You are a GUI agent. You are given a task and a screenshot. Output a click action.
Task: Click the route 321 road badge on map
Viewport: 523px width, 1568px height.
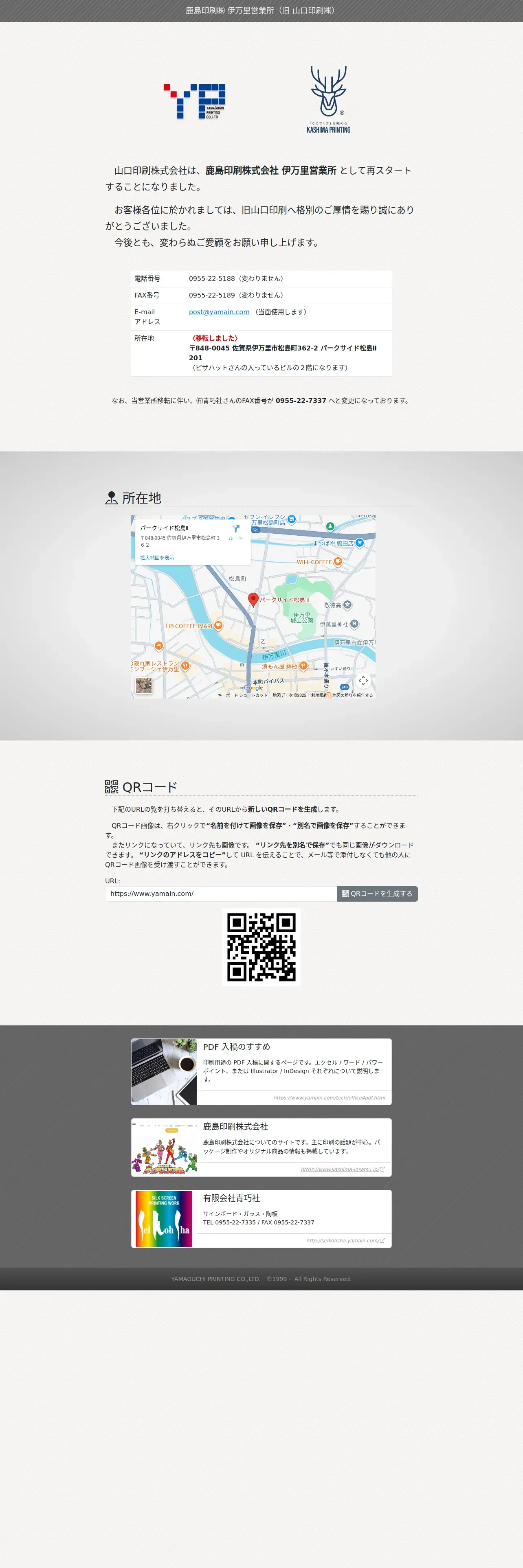256,530
